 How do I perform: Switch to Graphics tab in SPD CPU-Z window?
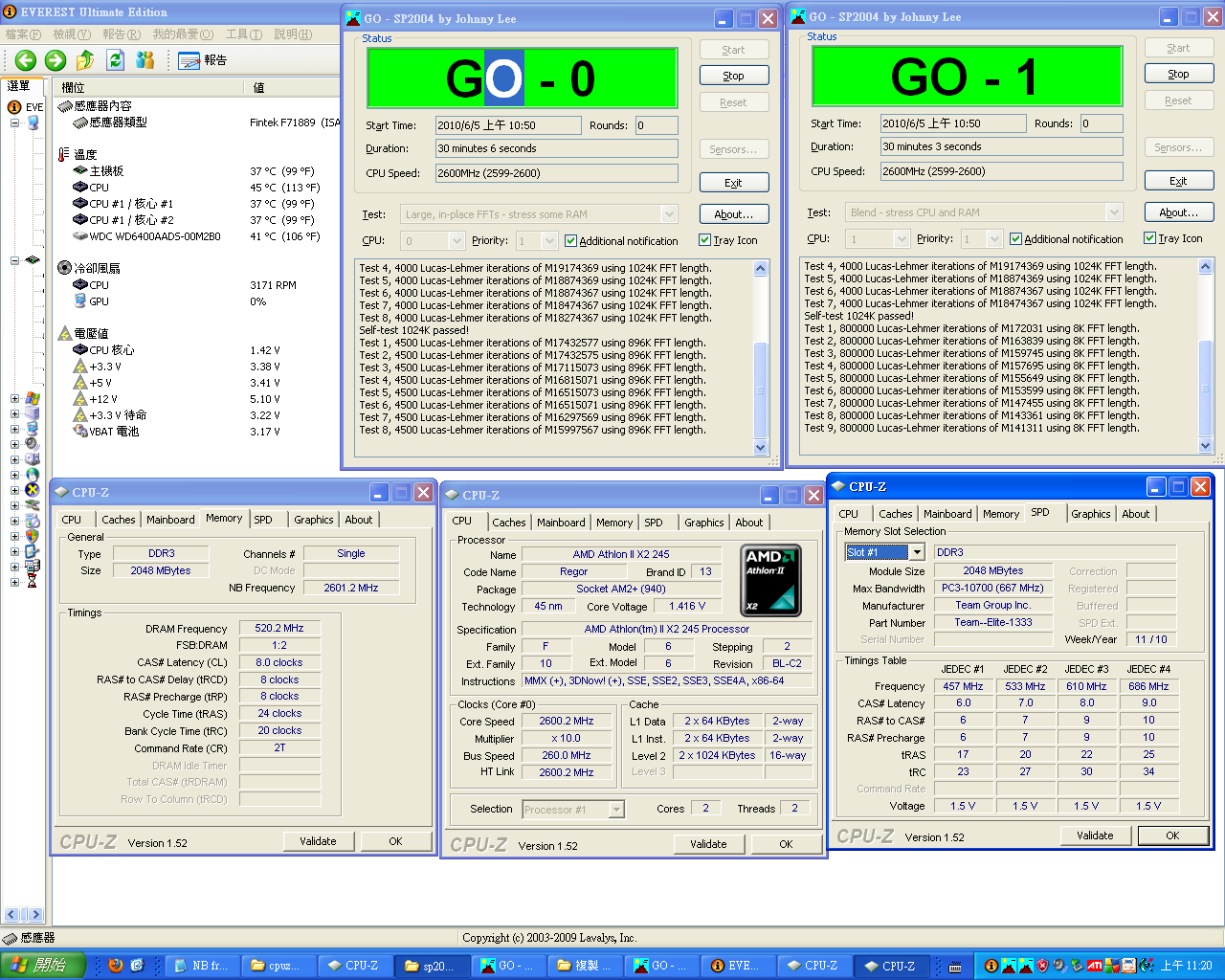click(1091, 514)
